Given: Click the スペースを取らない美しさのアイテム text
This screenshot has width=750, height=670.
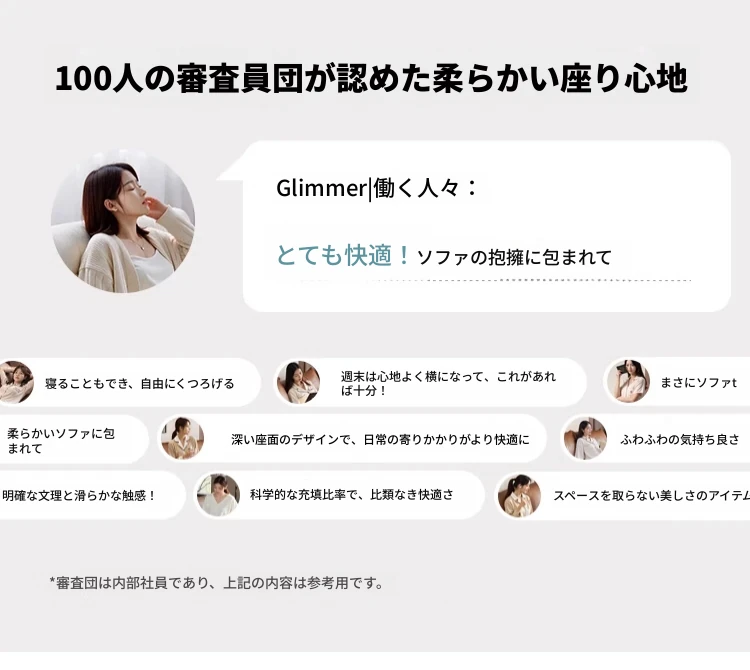Looking at the screenshot, I should (651, 495).
